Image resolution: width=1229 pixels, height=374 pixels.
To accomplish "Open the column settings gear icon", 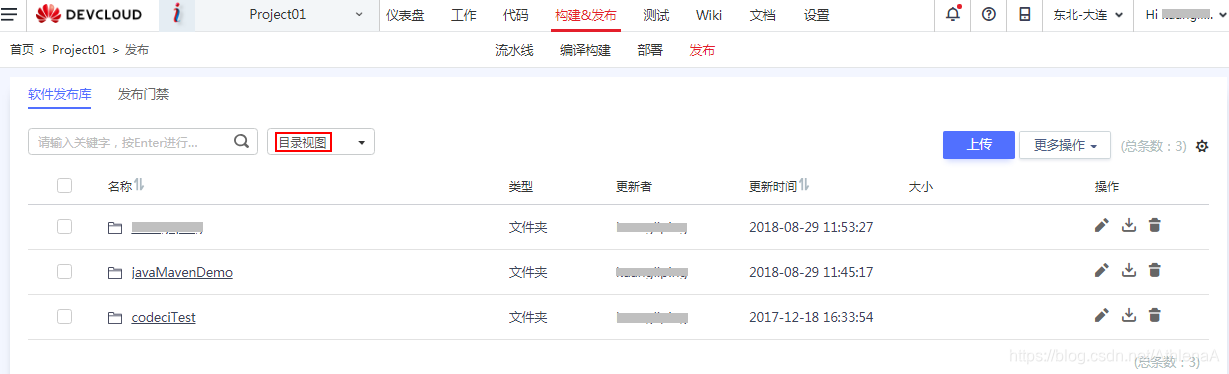I will (x=1202, y=146).
